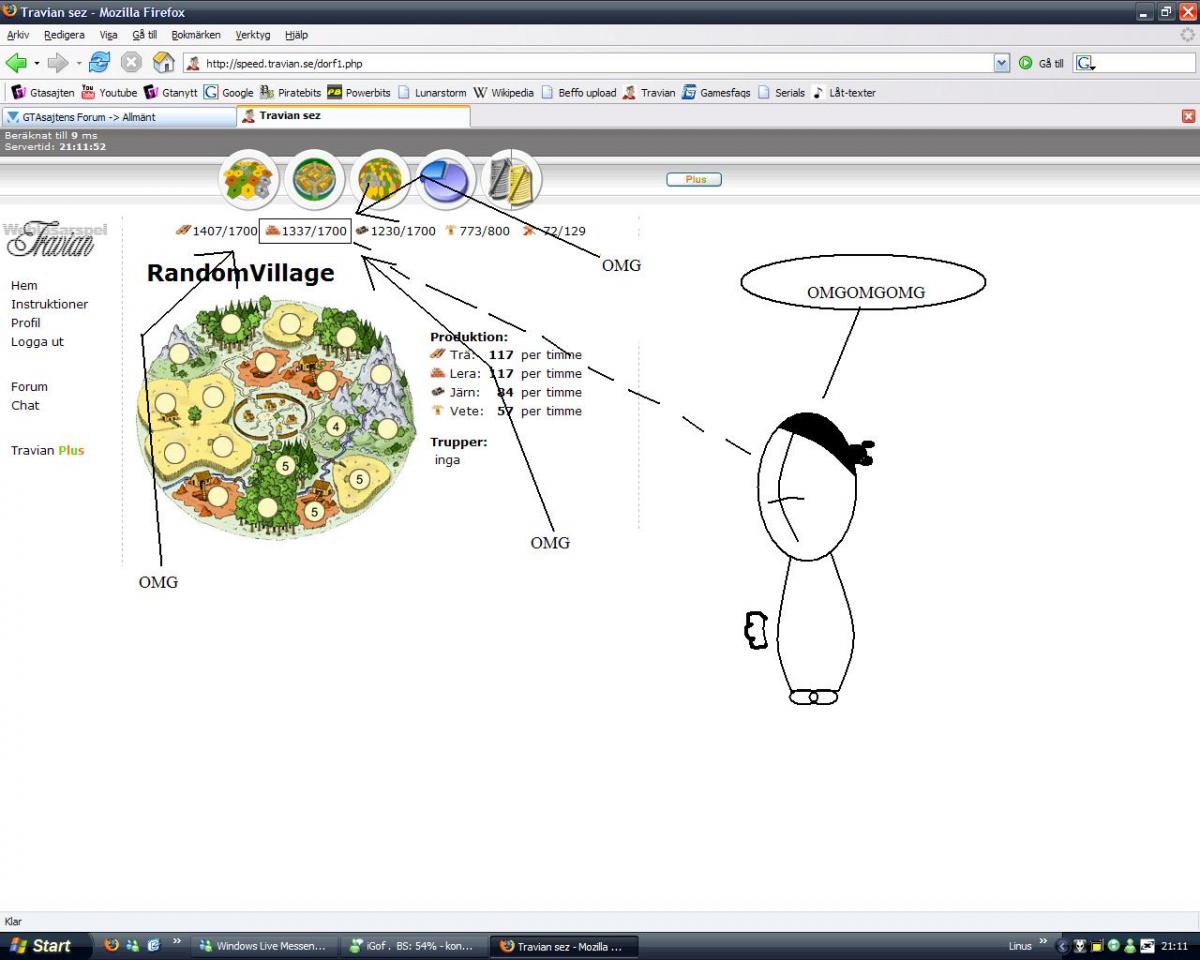Stop loading the page
The width and height of the screenshot is (1200, 960).
(131, 63)
